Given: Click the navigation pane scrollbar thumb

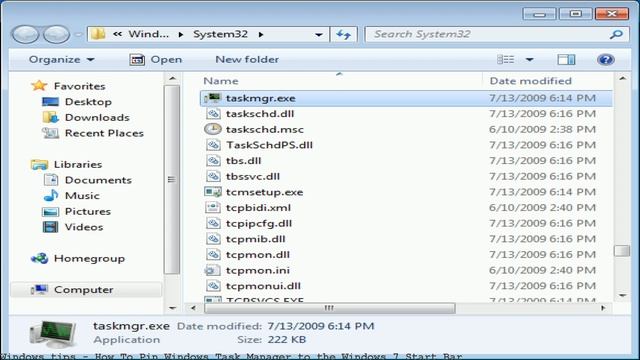Looking at the screenshot, I should 171,180.
